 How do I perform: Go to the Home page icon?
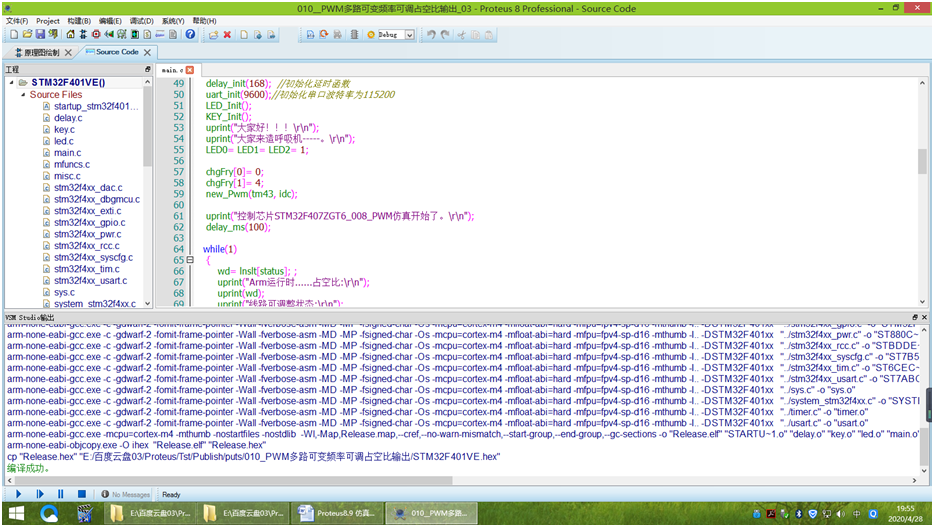(70, 35)
